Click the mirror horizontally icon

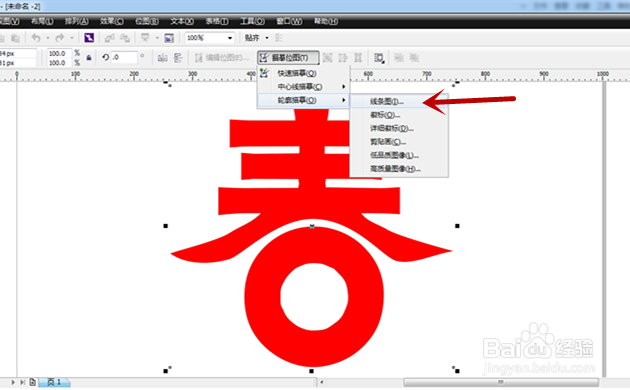pyautogui.click(x=162, y=58)
